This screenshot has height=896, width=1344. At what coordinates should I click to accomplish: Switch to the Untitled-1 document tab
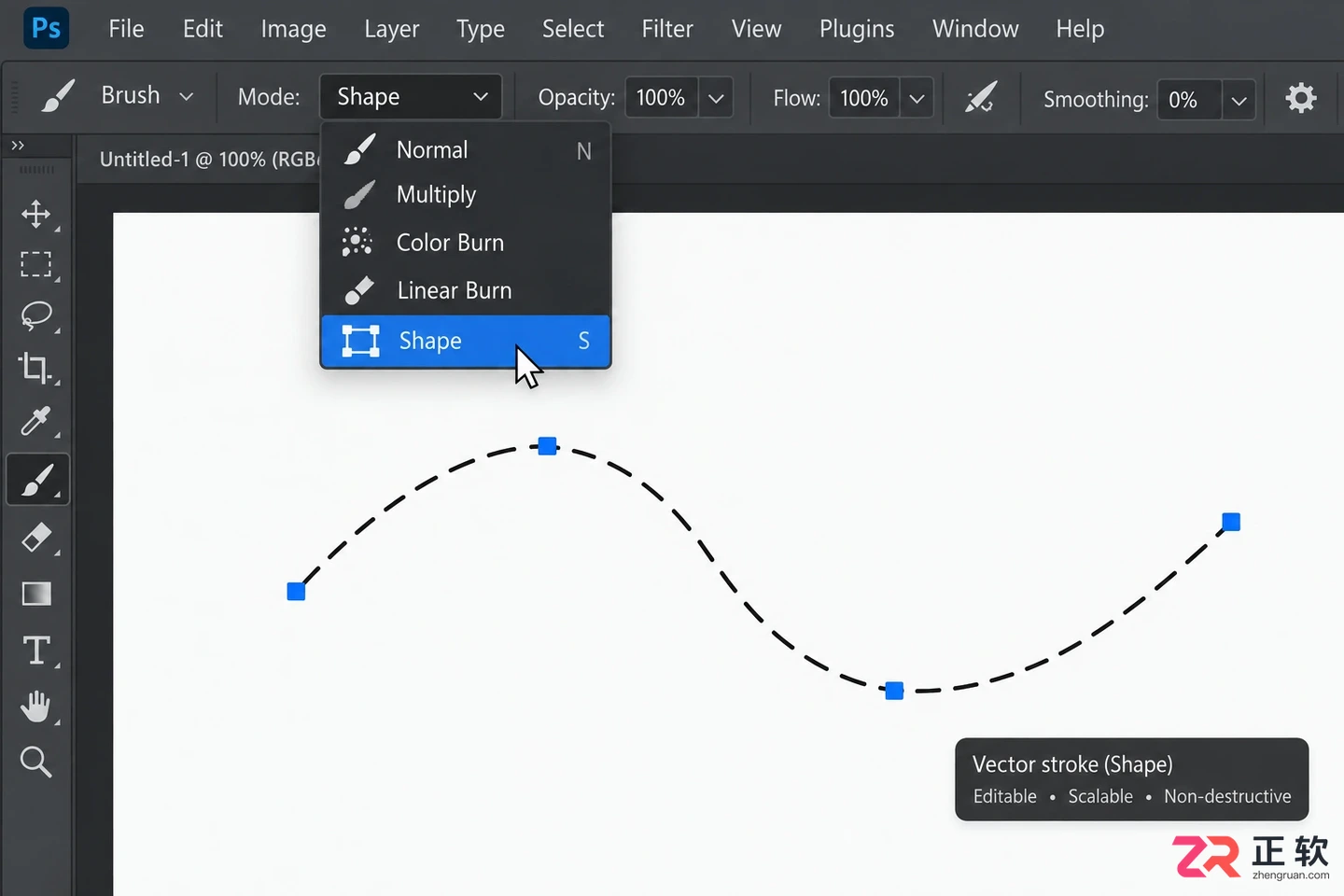point(208,159)
